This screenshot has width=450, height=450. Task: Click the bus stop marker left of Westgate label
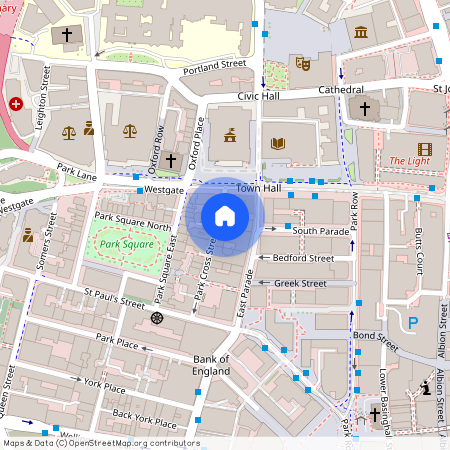(x=140, y=191)
